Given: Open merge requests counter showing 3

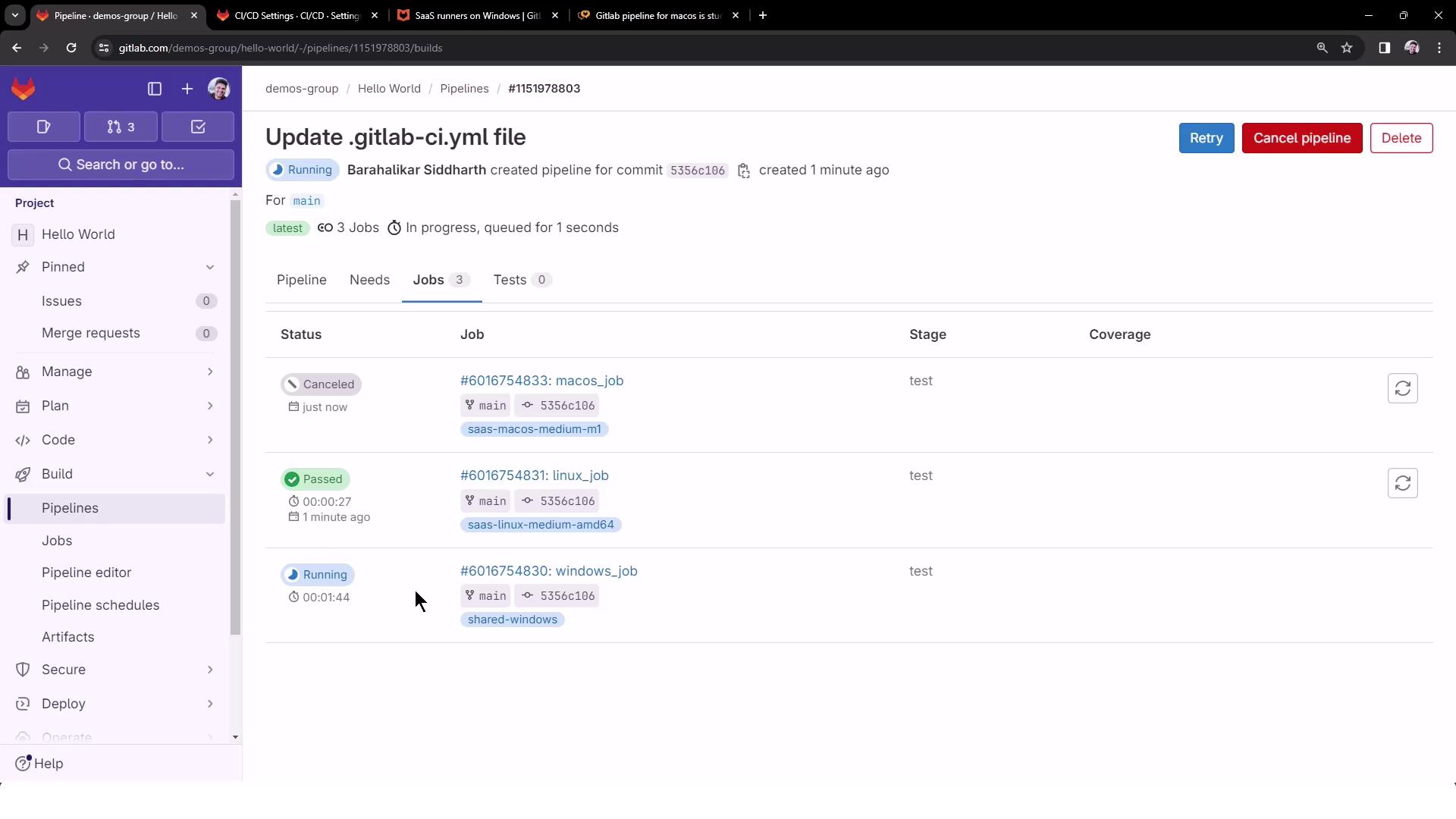Looking at the screenshot, I should [x=121, y=127].
